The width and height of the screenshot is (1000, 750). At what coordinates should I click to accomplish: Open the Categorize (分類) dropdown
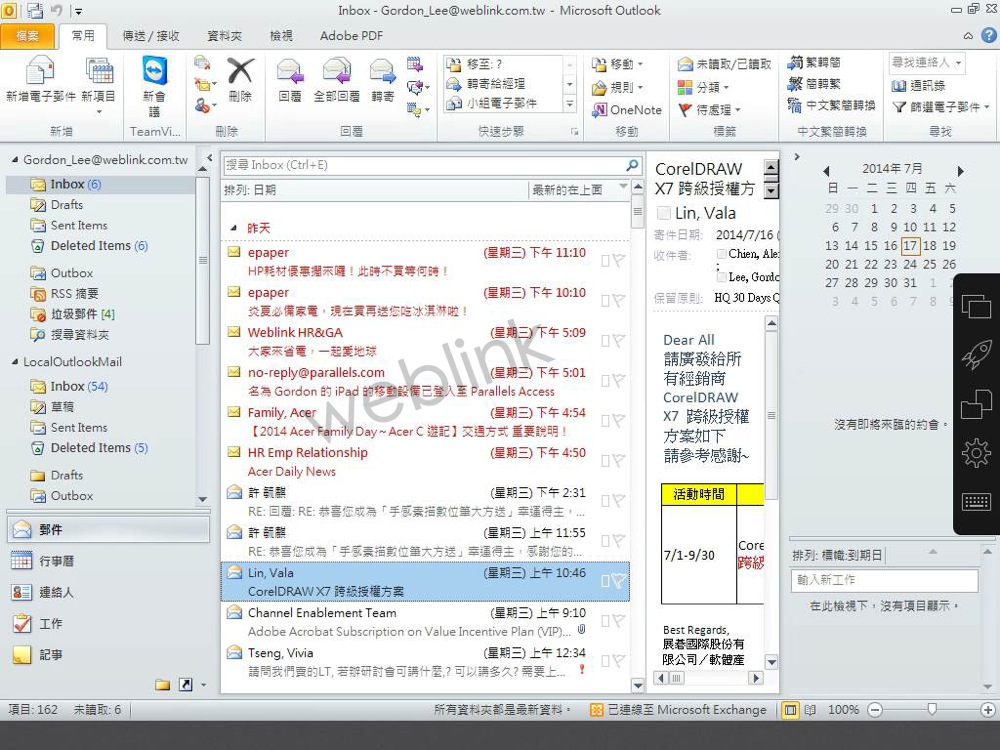pos(703,87)
